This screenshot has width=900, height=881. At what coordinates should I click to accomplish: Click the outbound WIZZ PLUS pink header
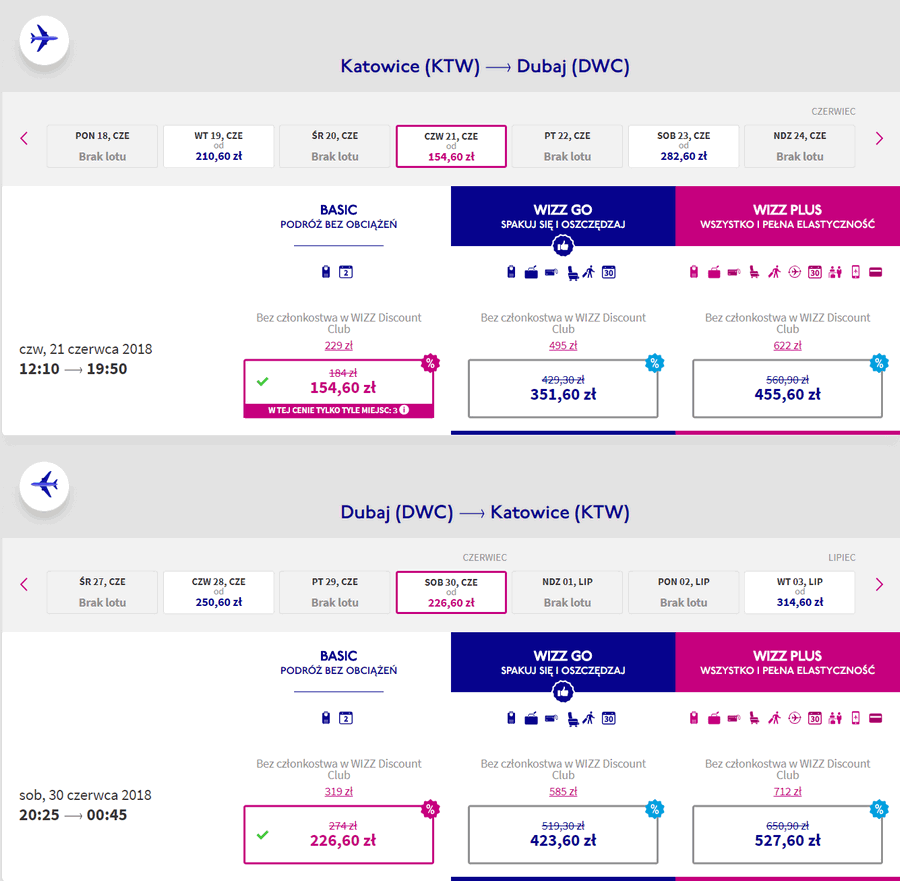pyautogui.click(x=788, y=216)
